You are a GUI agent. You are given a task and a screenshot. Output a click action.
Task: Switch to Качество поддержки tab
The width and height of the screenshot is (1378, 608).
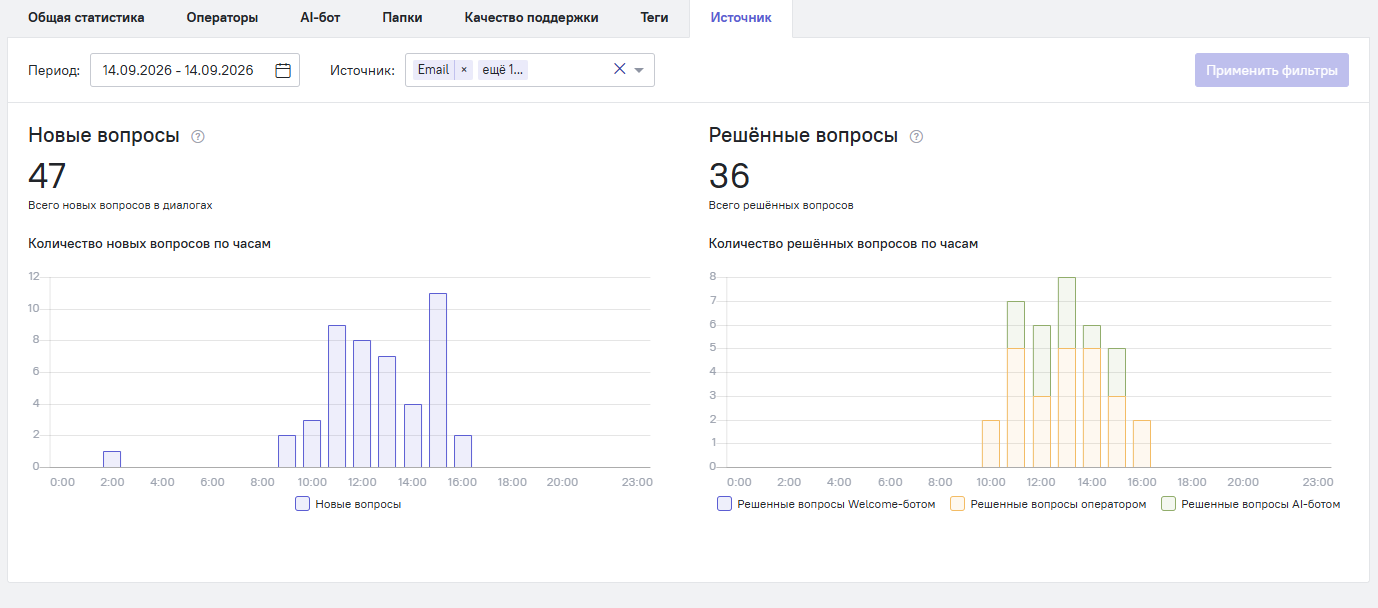[531, 18]
